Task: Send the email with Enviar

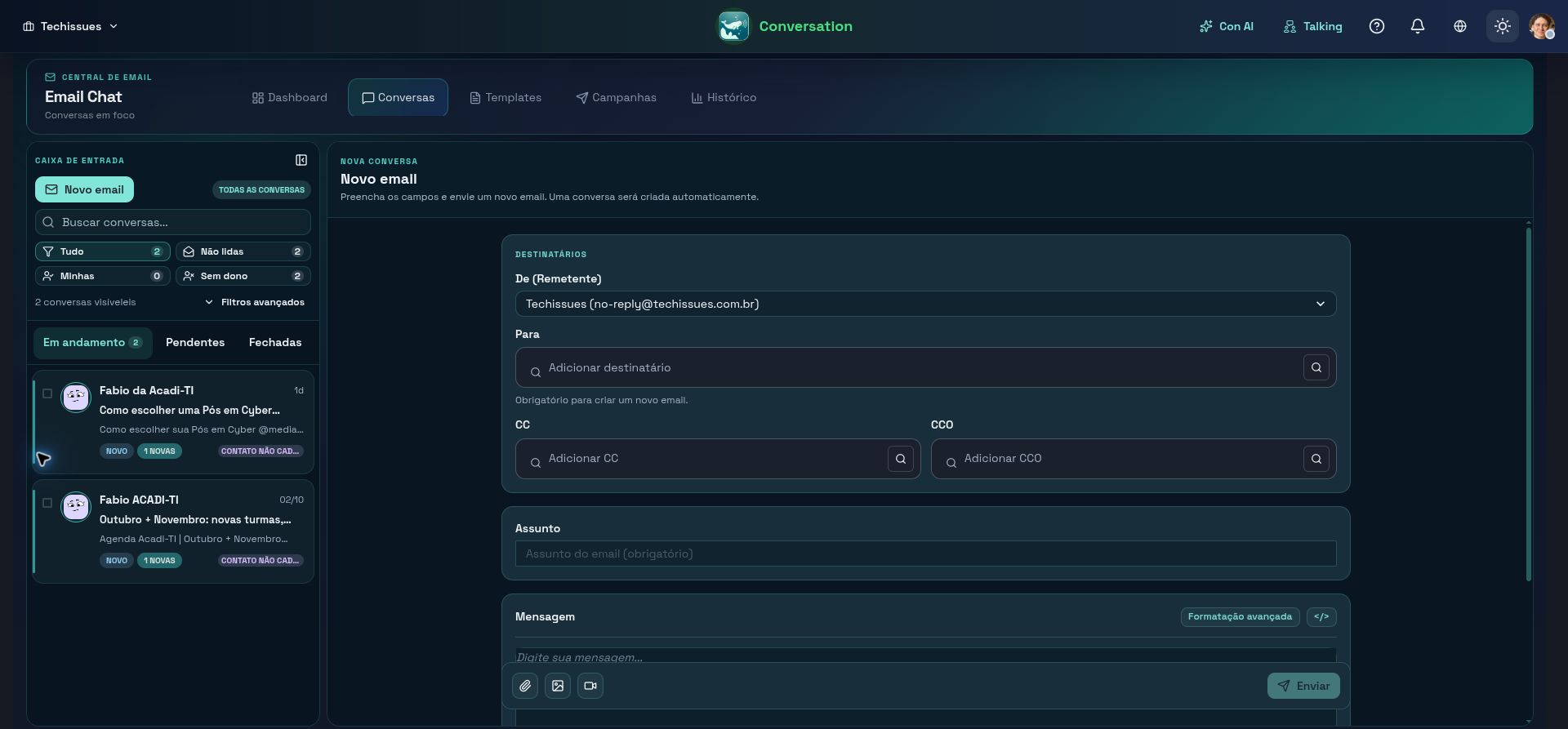Action: click(x=1303, y=686)
